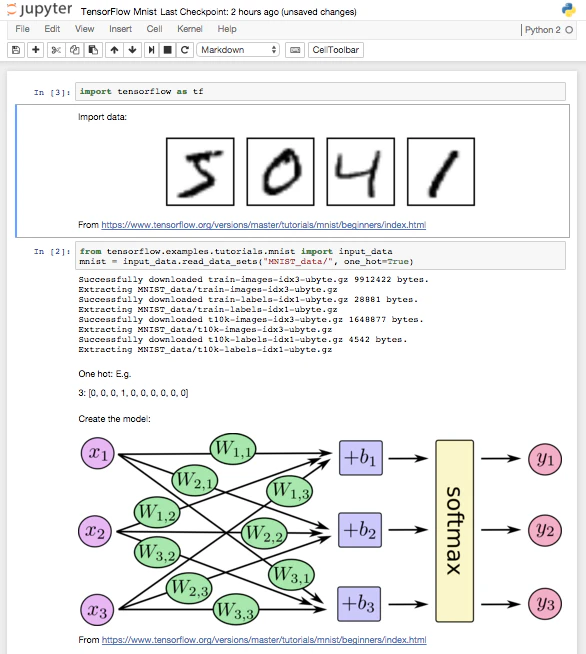Click the In [2] prompt label
586x654 pixels.
[52, 252]
